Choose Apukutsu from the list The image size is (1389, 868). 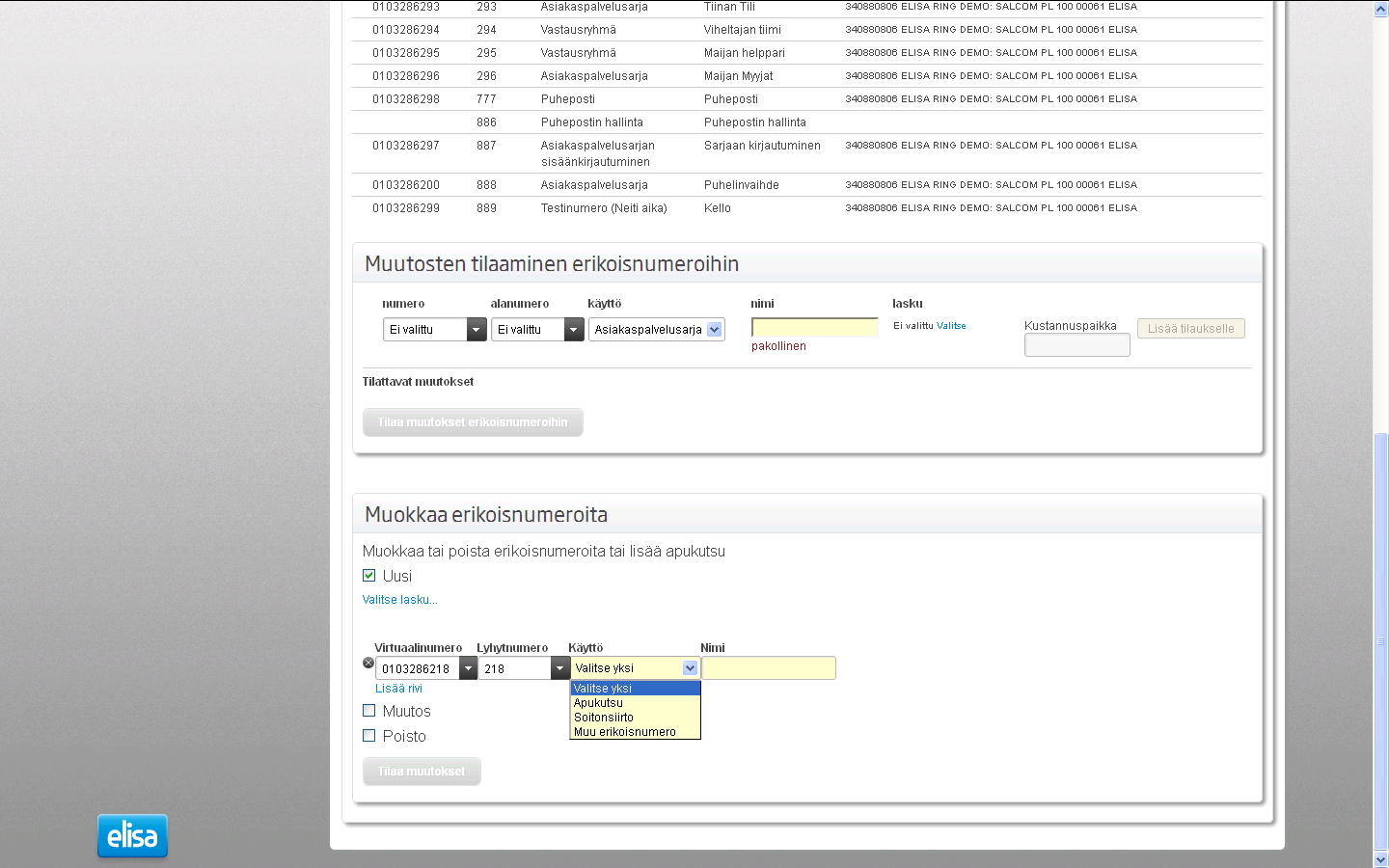click(635, 703)
